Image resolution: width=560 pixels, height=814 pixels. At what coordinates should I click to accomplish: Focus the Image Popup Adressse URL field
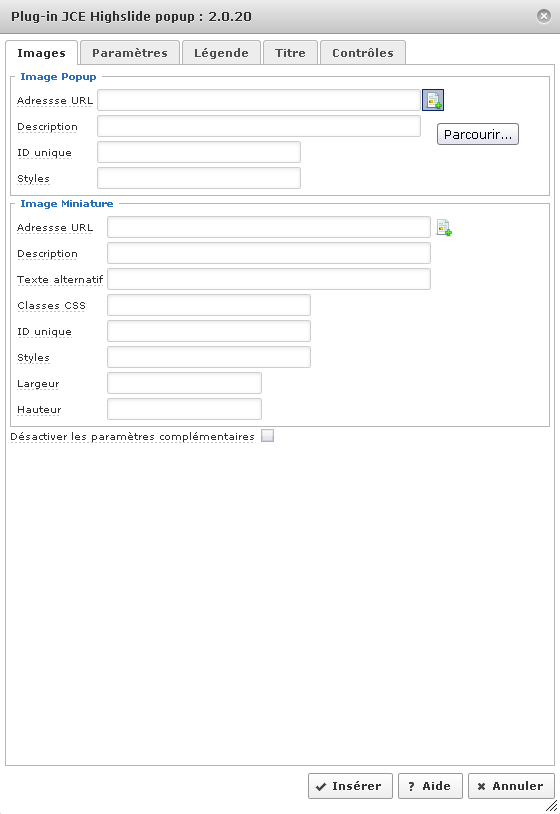point(259,100)
